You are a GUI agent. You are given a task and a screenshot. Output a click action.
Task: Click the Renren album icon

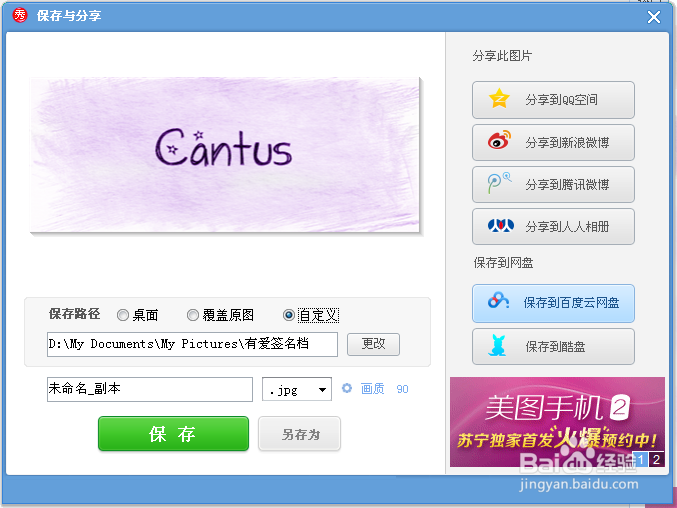click(x=500, y=225)
